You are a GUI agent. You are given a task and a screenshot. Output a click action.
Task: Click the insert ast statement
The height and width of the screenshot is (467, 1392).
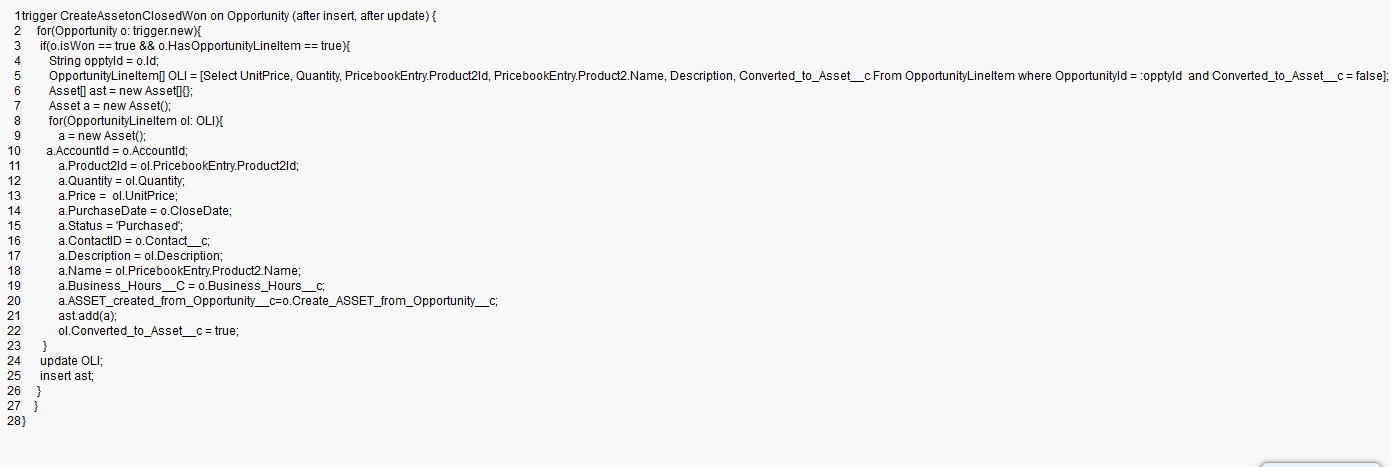coord(67,375)
